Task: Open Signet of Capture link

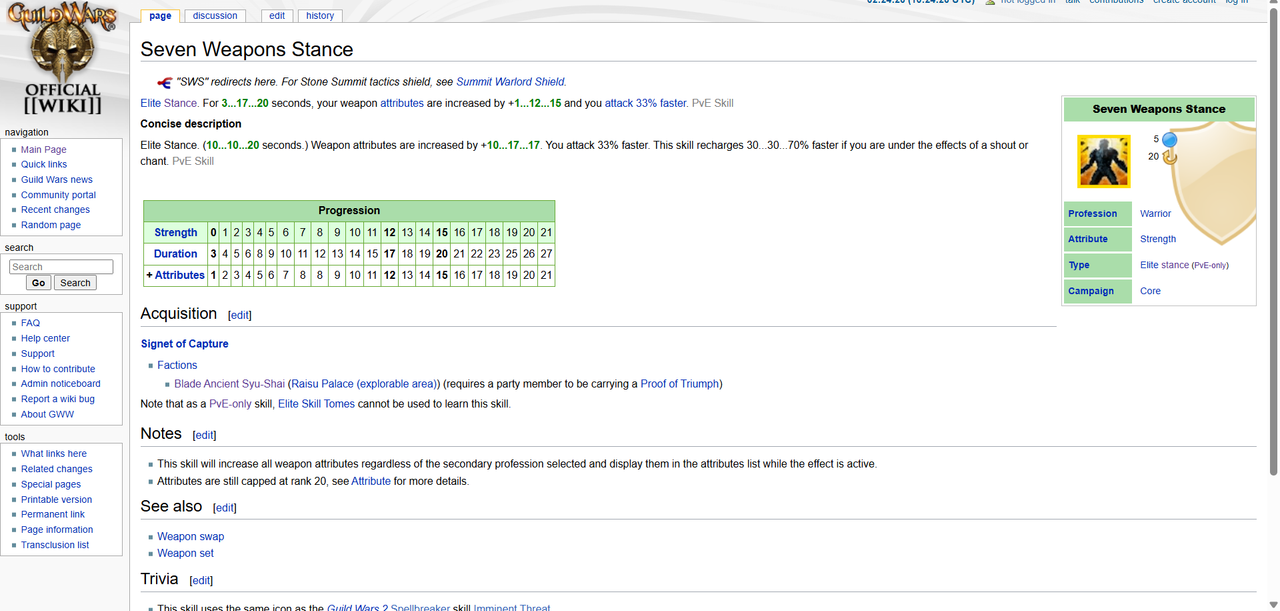Action: pos(185,344)
